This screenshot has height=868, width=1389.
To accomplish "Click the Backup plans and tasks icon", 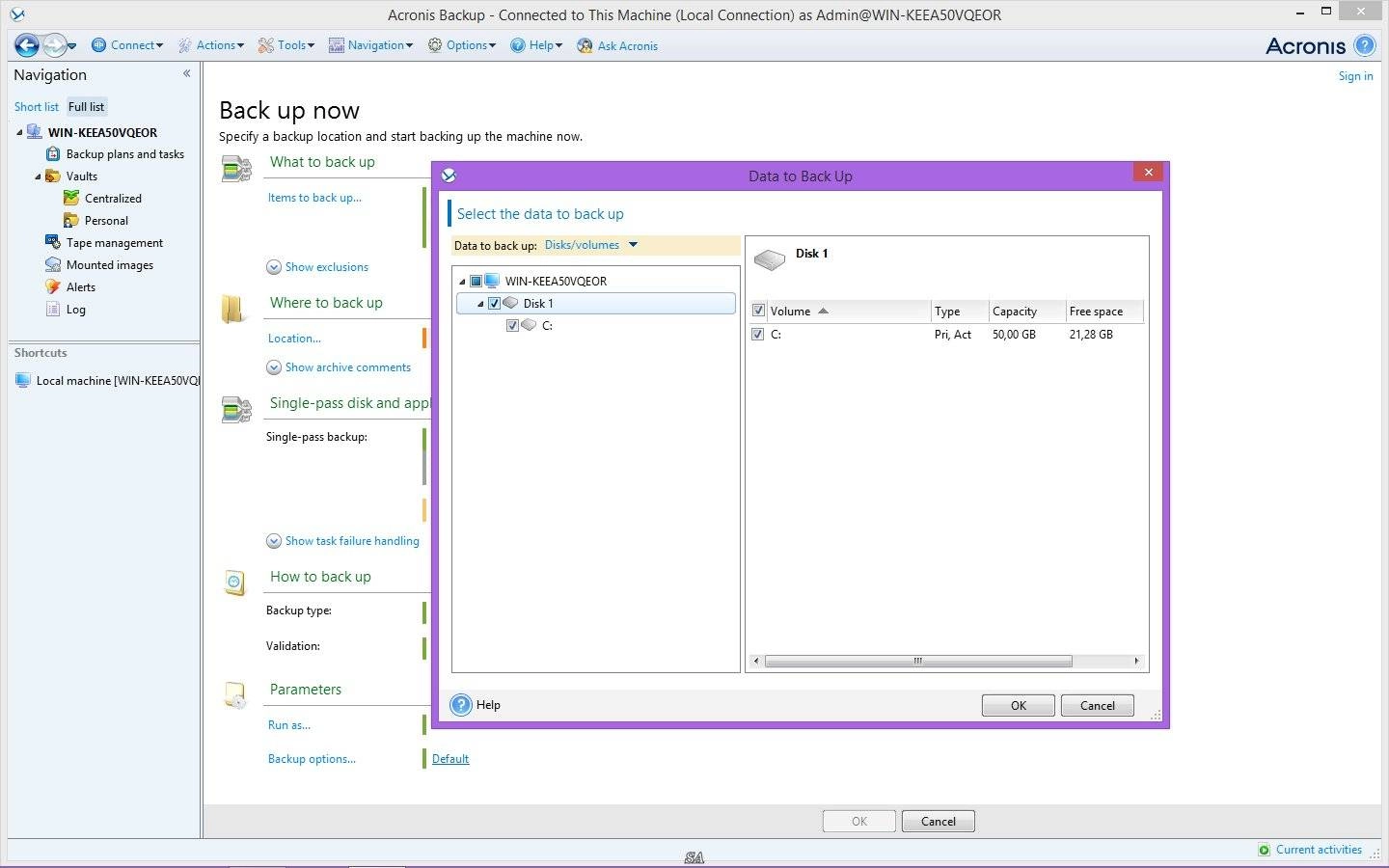I will pyautogui.click(x=53, y=154).
